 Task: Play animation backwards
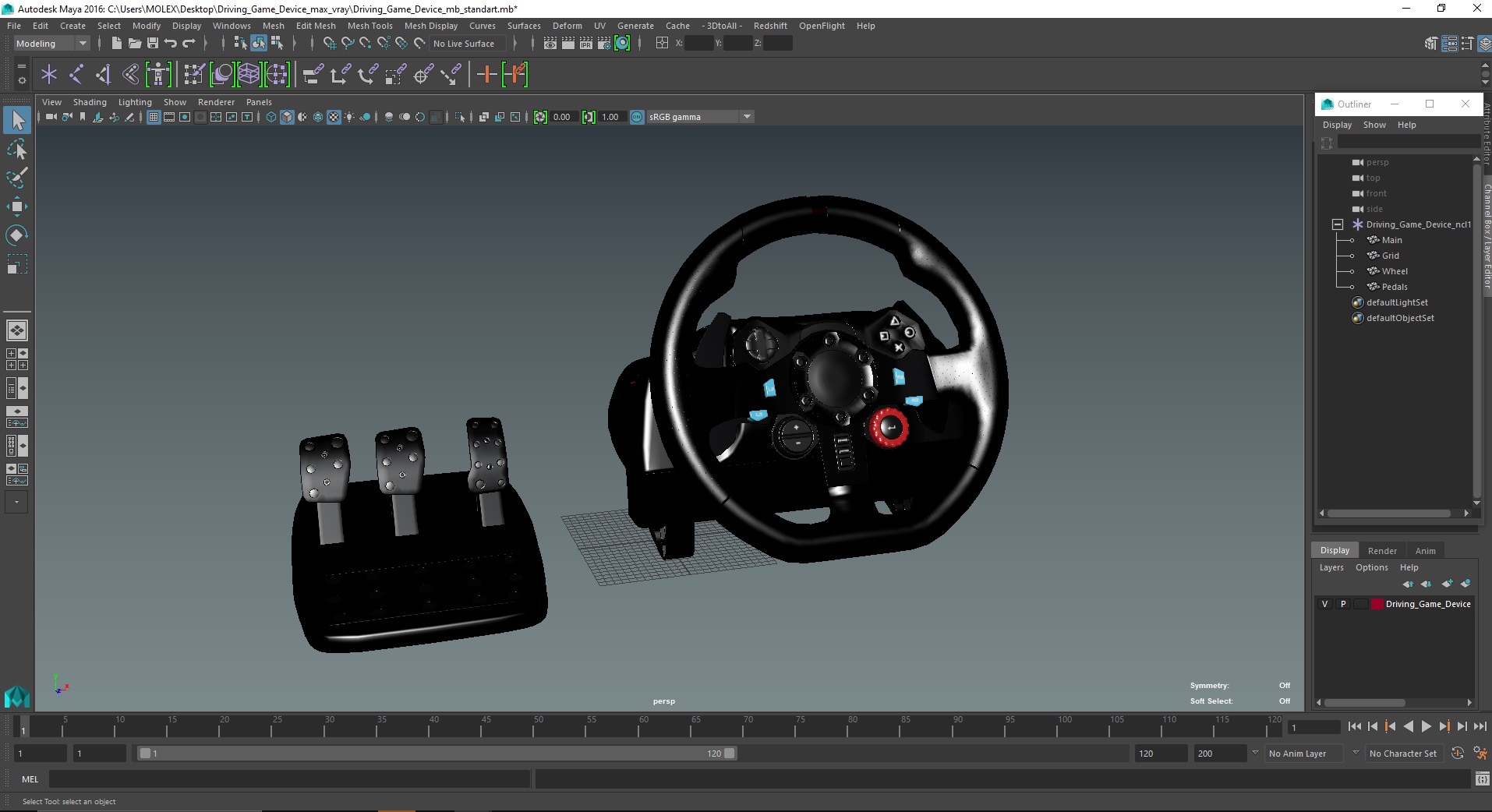(1409, 726)
